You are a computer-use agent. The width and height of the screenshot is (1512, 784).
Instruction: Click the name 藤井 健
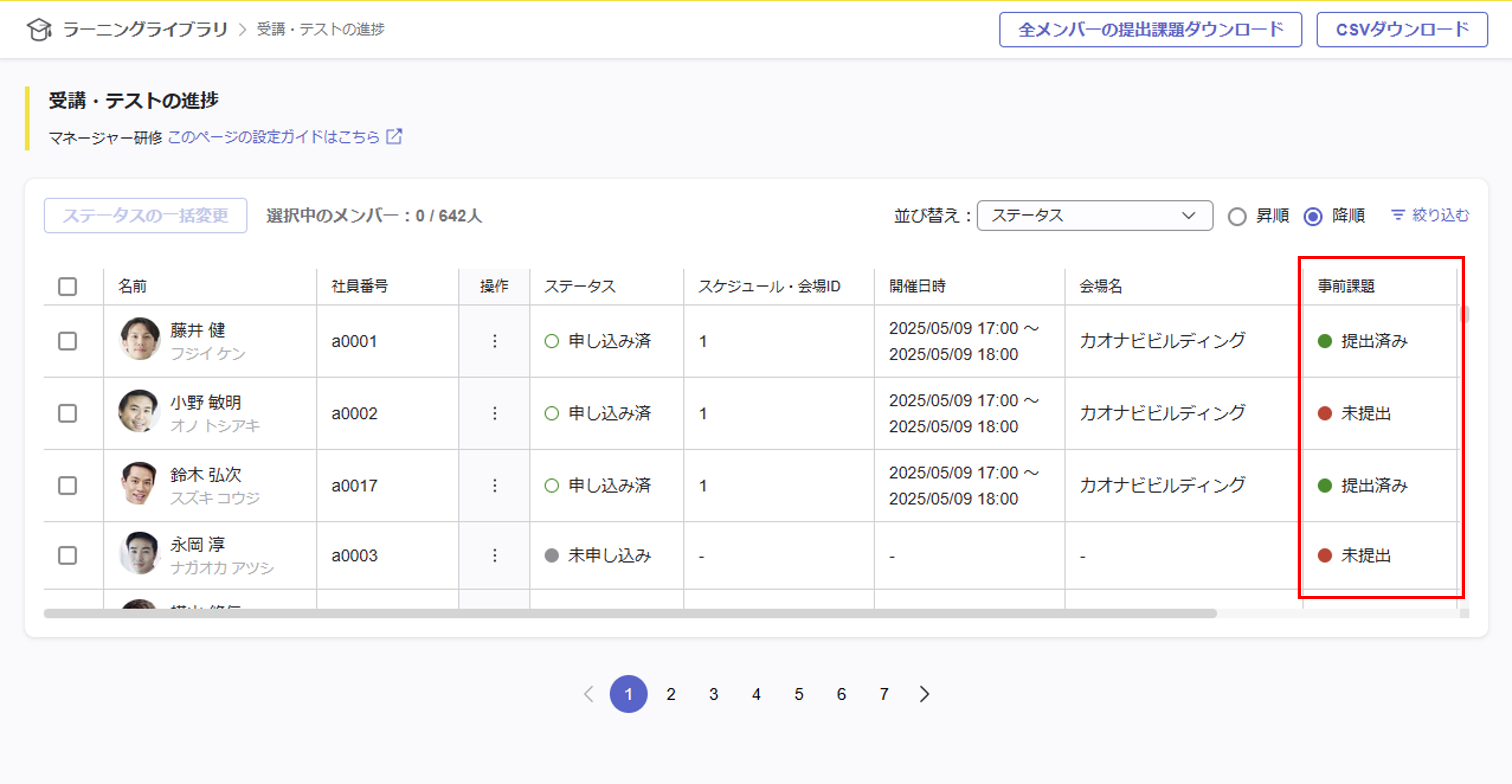[198, 330]
